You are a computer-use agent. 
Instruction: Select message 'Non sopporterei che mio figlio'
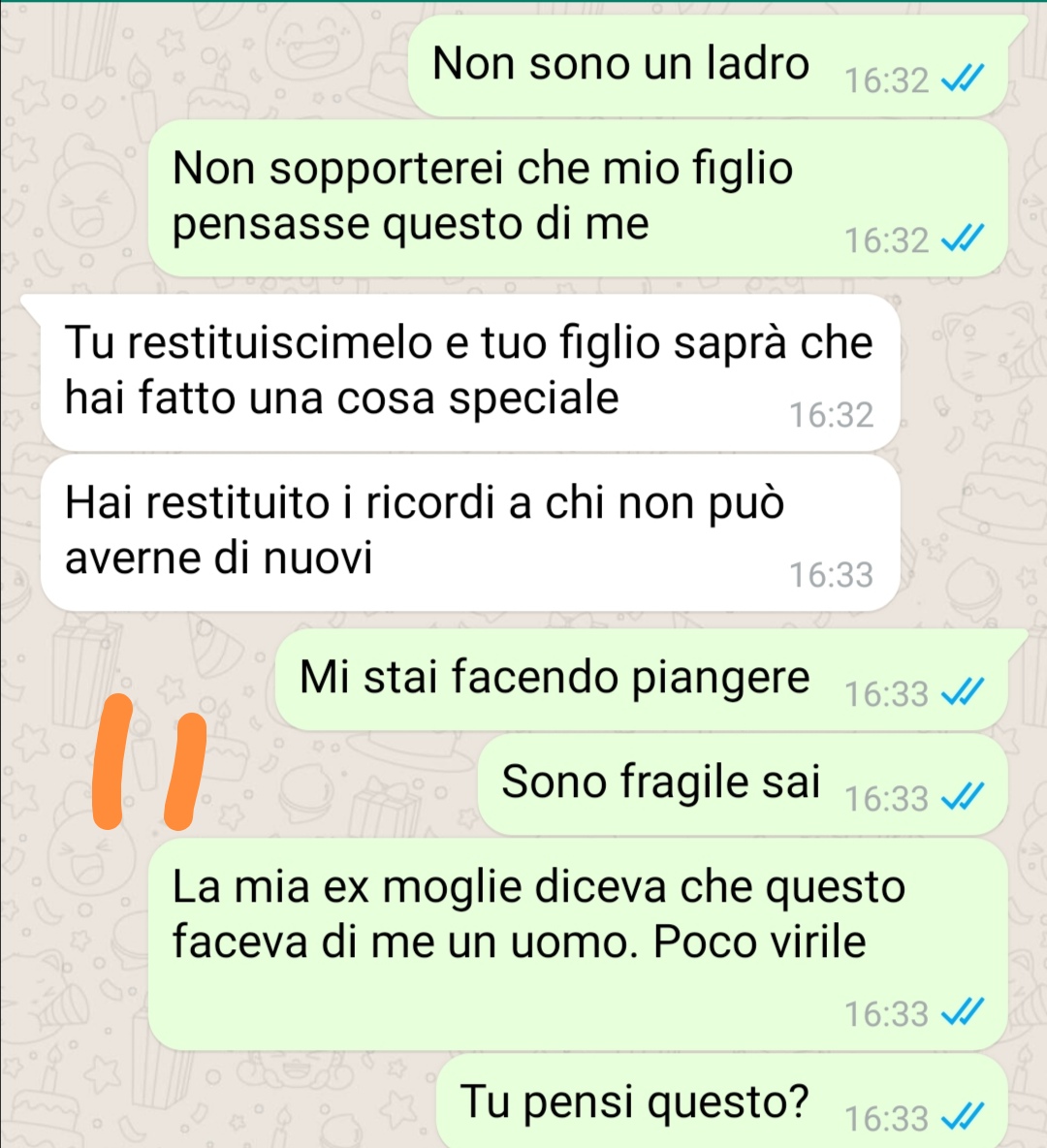(x=578, y=198)
